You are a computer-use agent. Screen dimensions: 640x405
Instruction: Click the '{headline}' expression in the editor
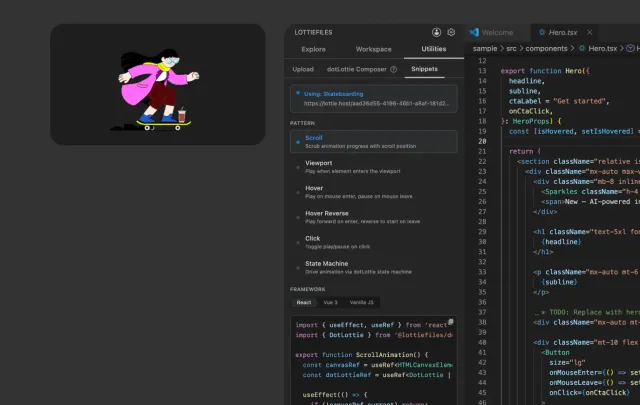pos(561,242)
